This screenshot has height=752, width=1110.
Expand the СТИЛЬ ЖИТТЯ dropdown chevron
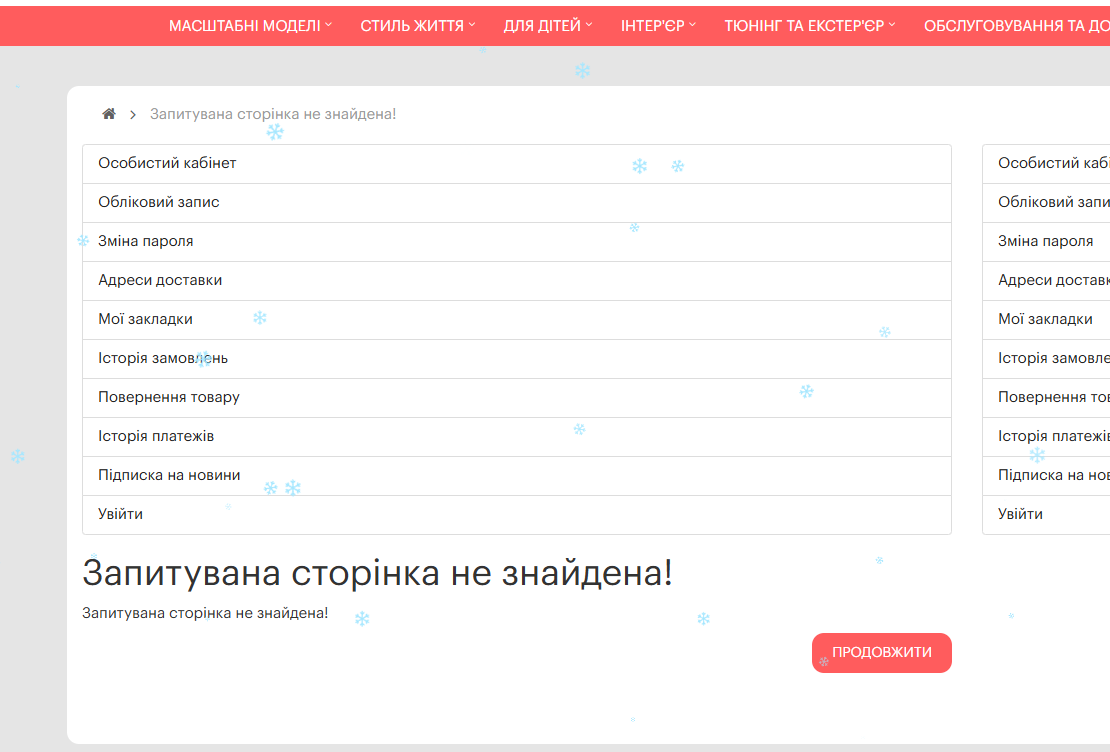tap(472, 25)
